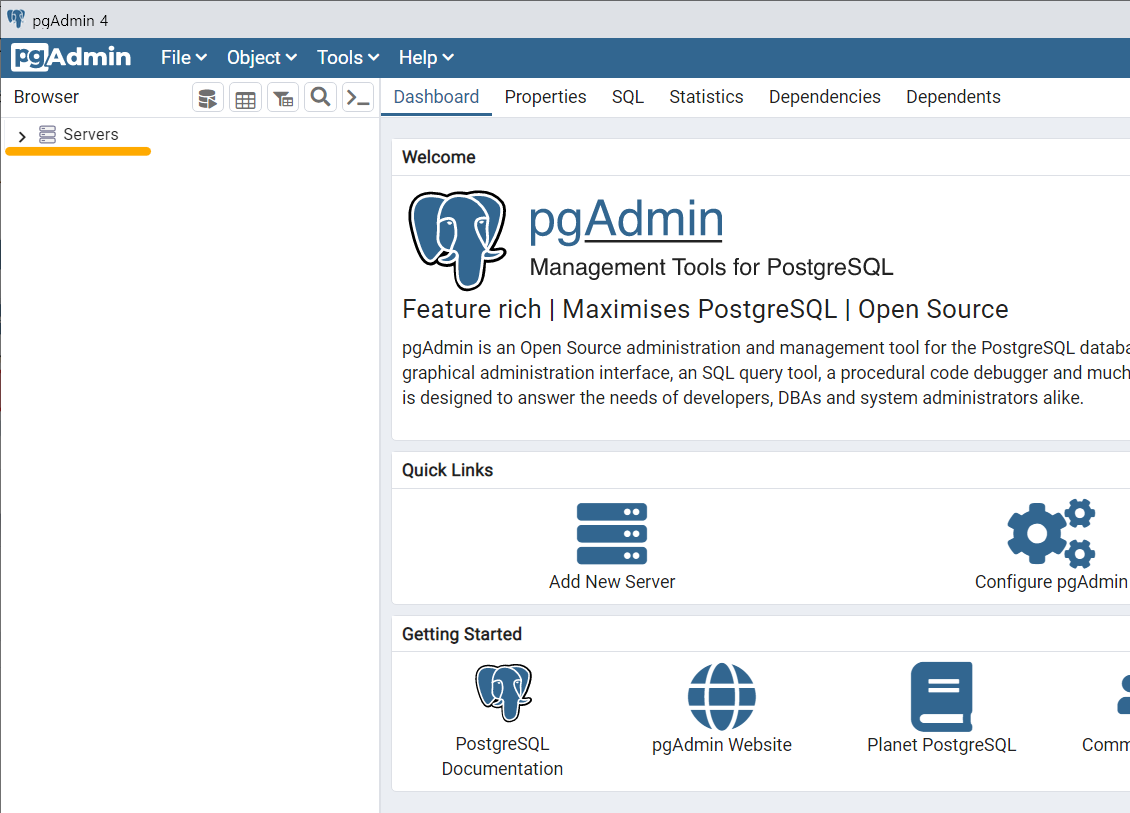Switch to the Statistics tab
Viewport: 1130px width, 813px height.
706,97
